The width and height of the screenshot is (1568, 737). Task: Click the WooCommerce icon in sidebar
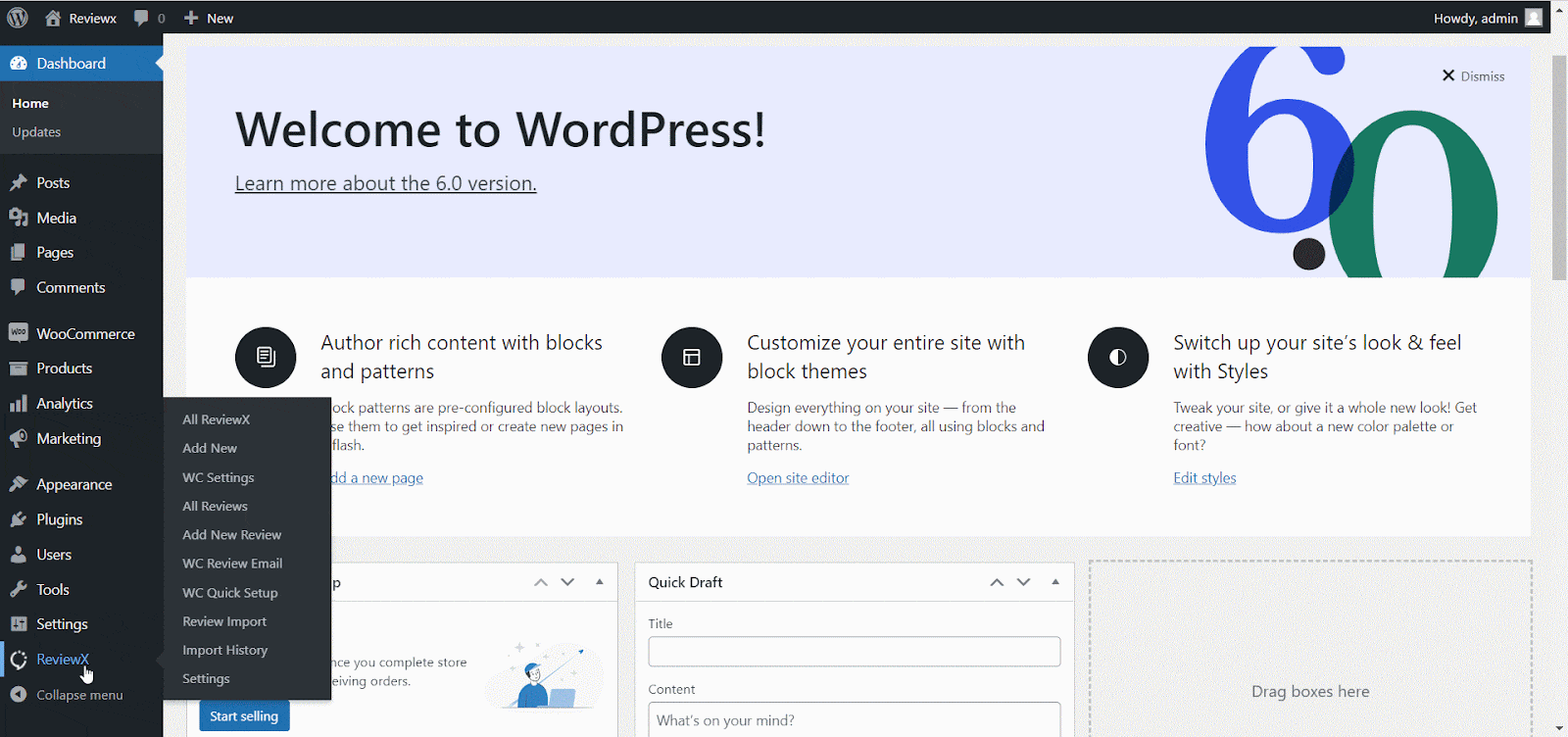pyautogui.click(x=19, y=333)
